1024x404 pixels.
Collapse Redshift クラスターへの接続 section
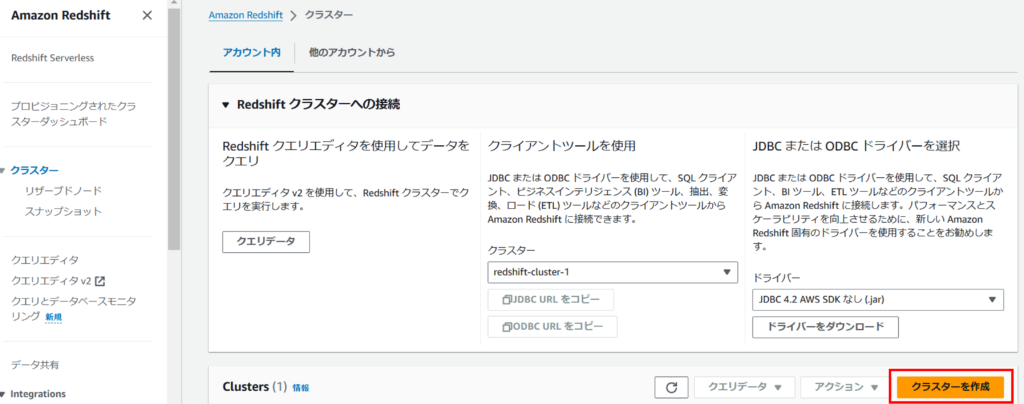coord(226,104)
